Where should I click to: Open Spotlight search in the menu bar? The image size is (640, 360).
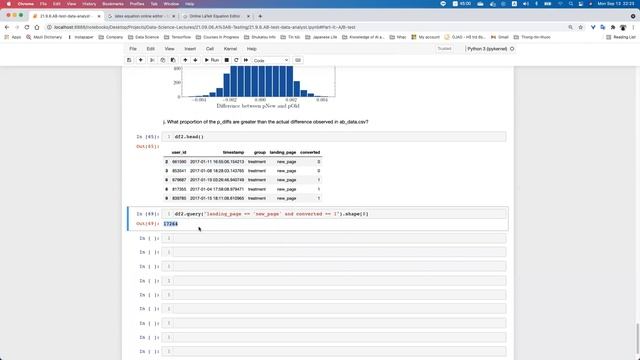571,4
